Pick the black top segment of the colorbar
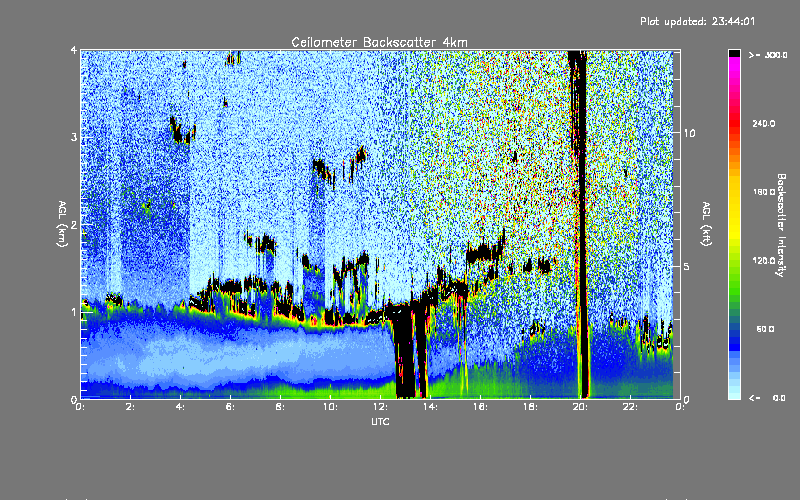This screenshot has height=500, width=800. tap(734, 53)
